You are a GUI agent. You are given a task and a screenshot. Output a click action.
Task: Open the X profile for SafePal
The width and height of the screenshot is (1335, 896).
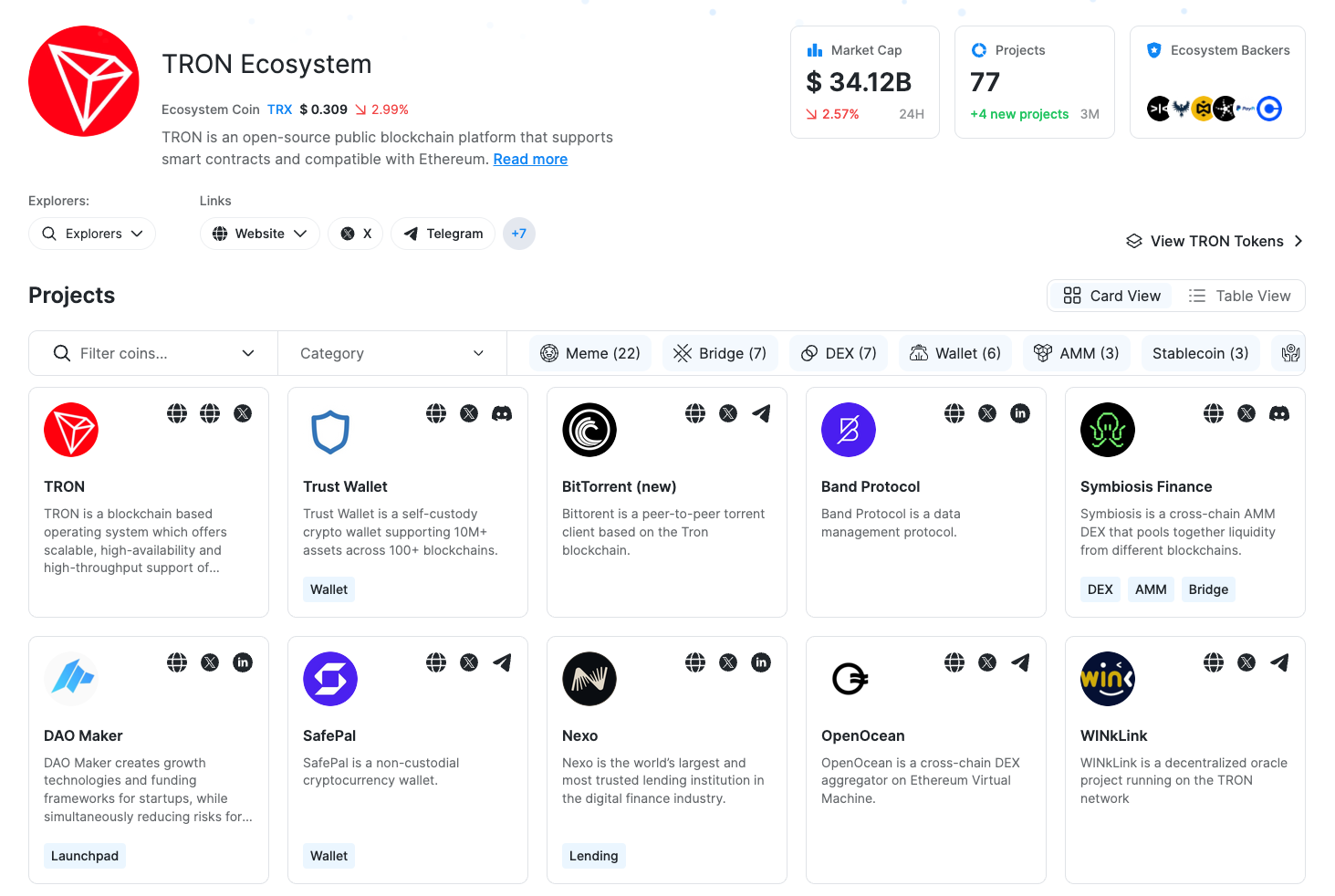tap(469, 662)
